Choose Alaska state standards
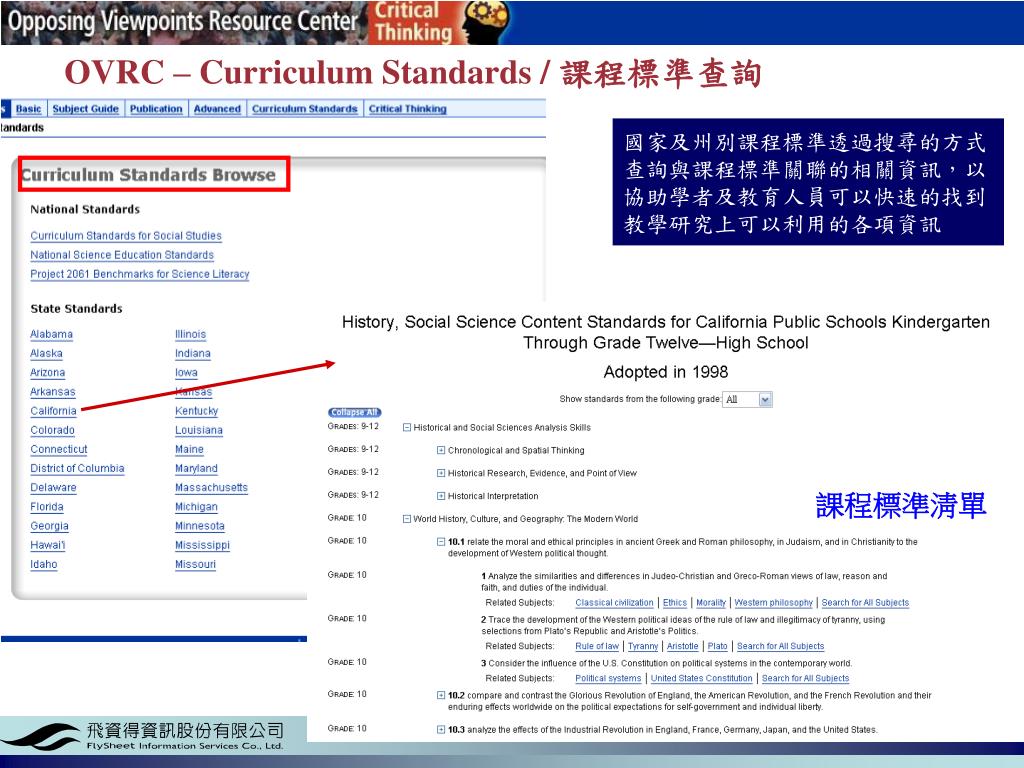The height and width of the screenshot is (768, 1024). (46, 353)
